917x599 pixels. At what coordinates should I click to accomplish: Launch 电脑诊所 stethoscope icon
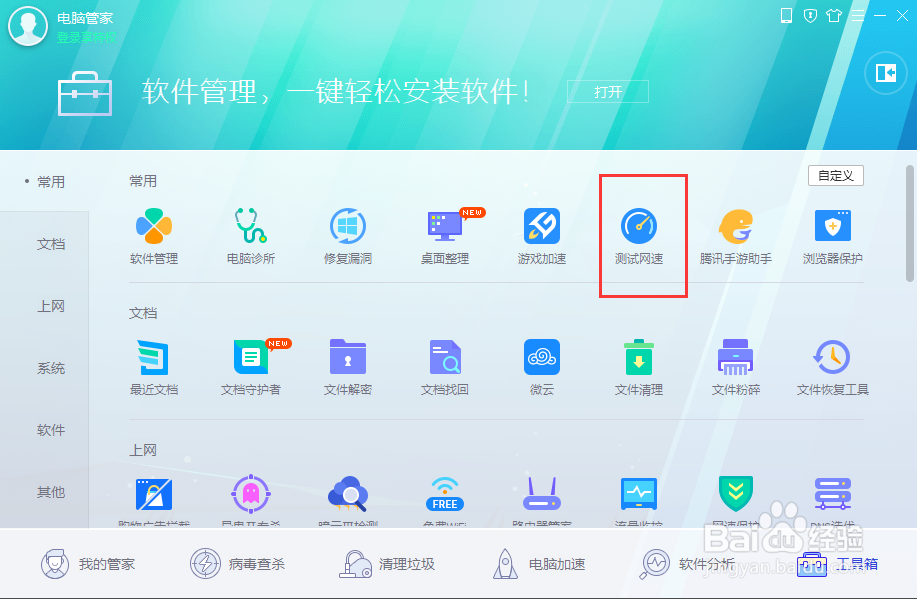point(251,226)
